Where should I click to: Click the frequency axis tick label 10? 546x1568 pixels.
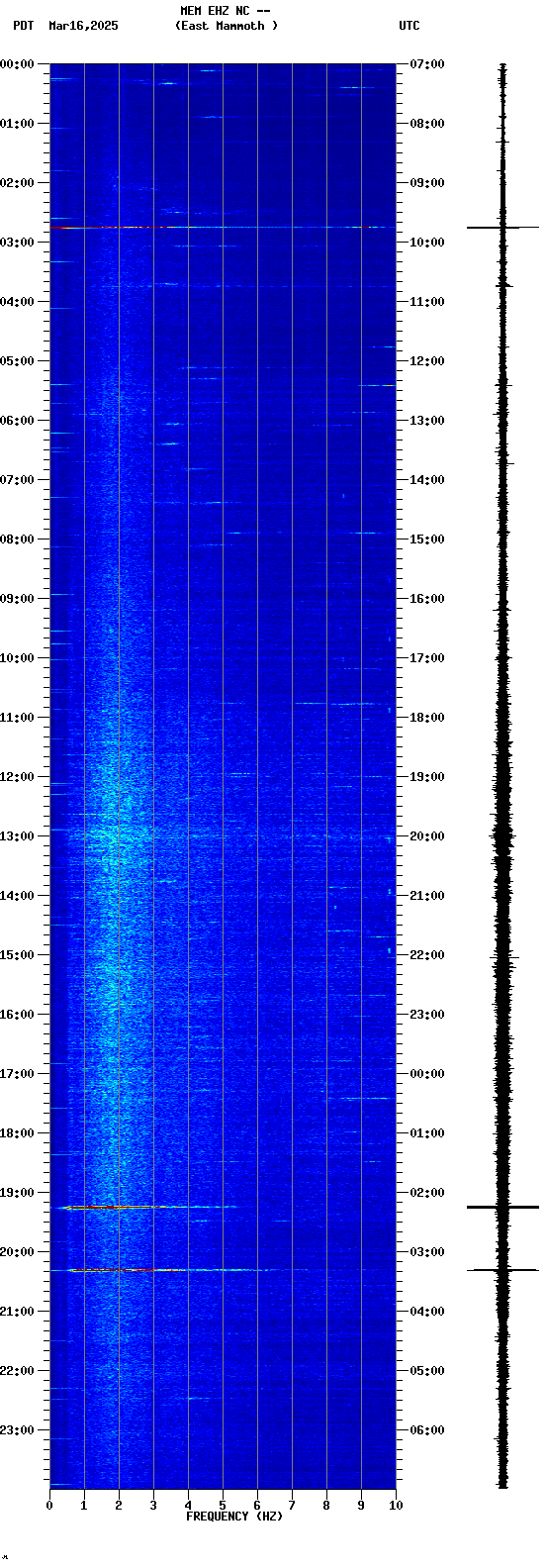click(396, 1506)
